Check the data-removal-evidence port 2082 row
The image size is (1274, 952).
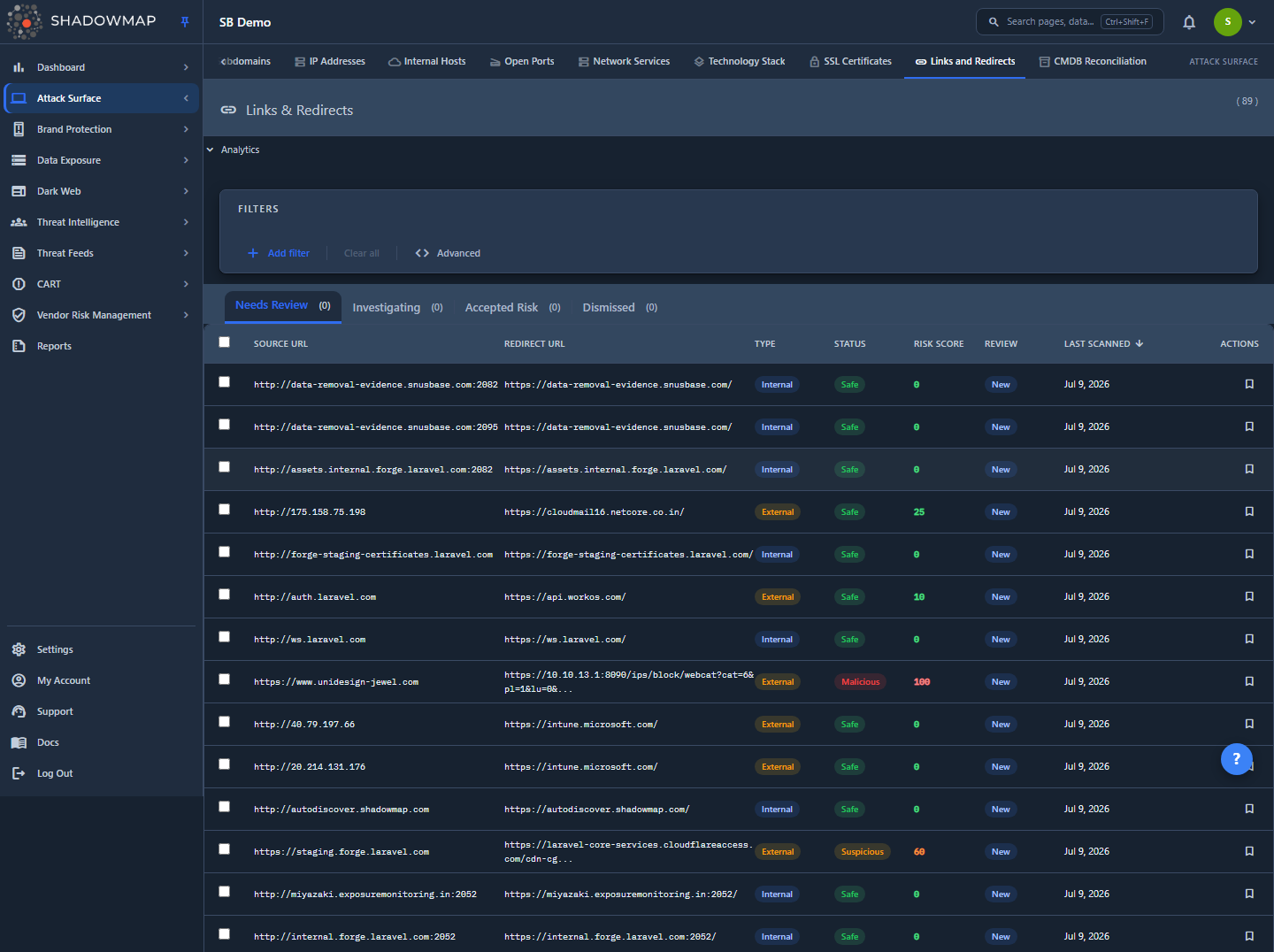click(225, 382)
